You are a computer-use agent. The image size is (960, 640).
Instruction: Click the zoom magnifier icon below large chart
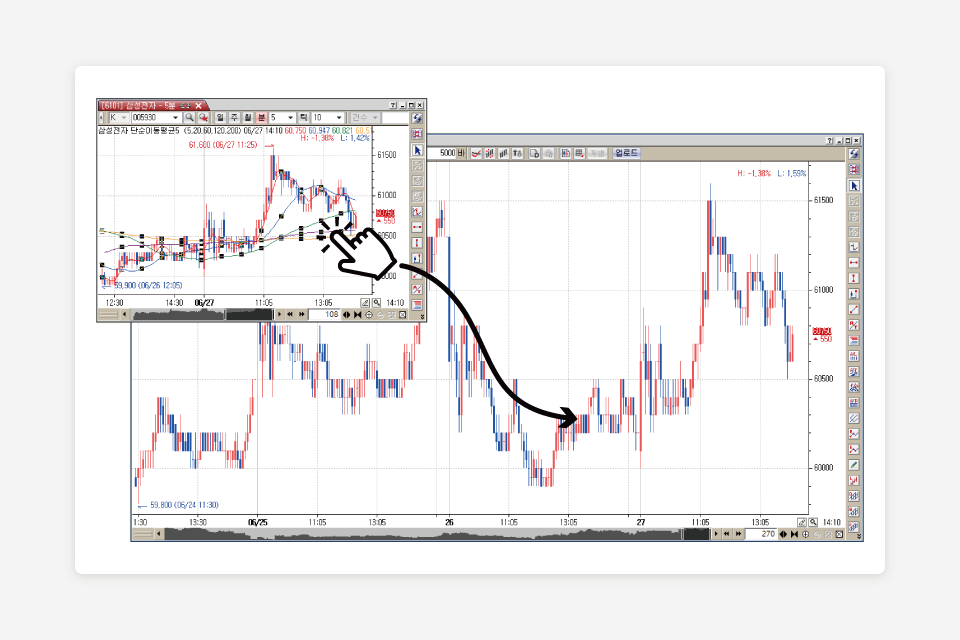pos(814,522)
